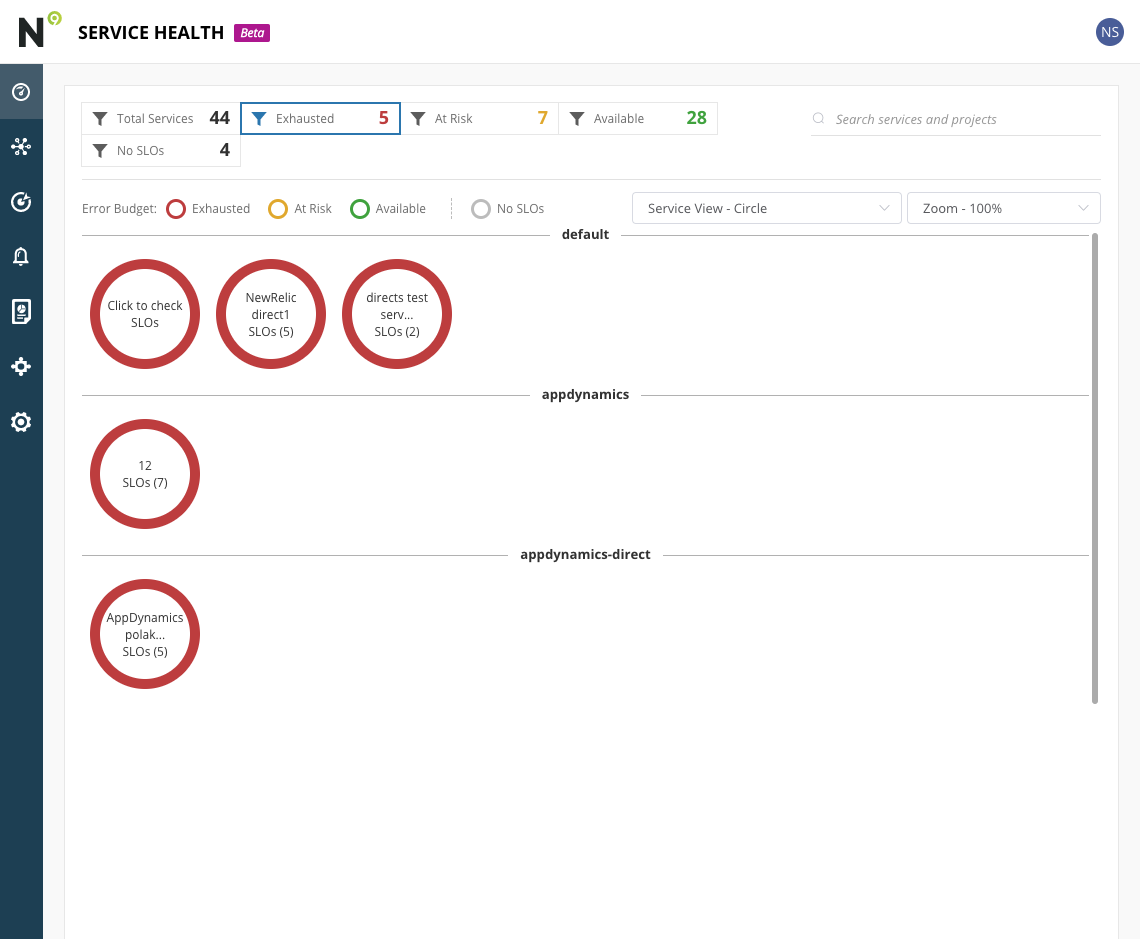Click the green Available legend circle
1140x939 pixels.
[360, 209]
